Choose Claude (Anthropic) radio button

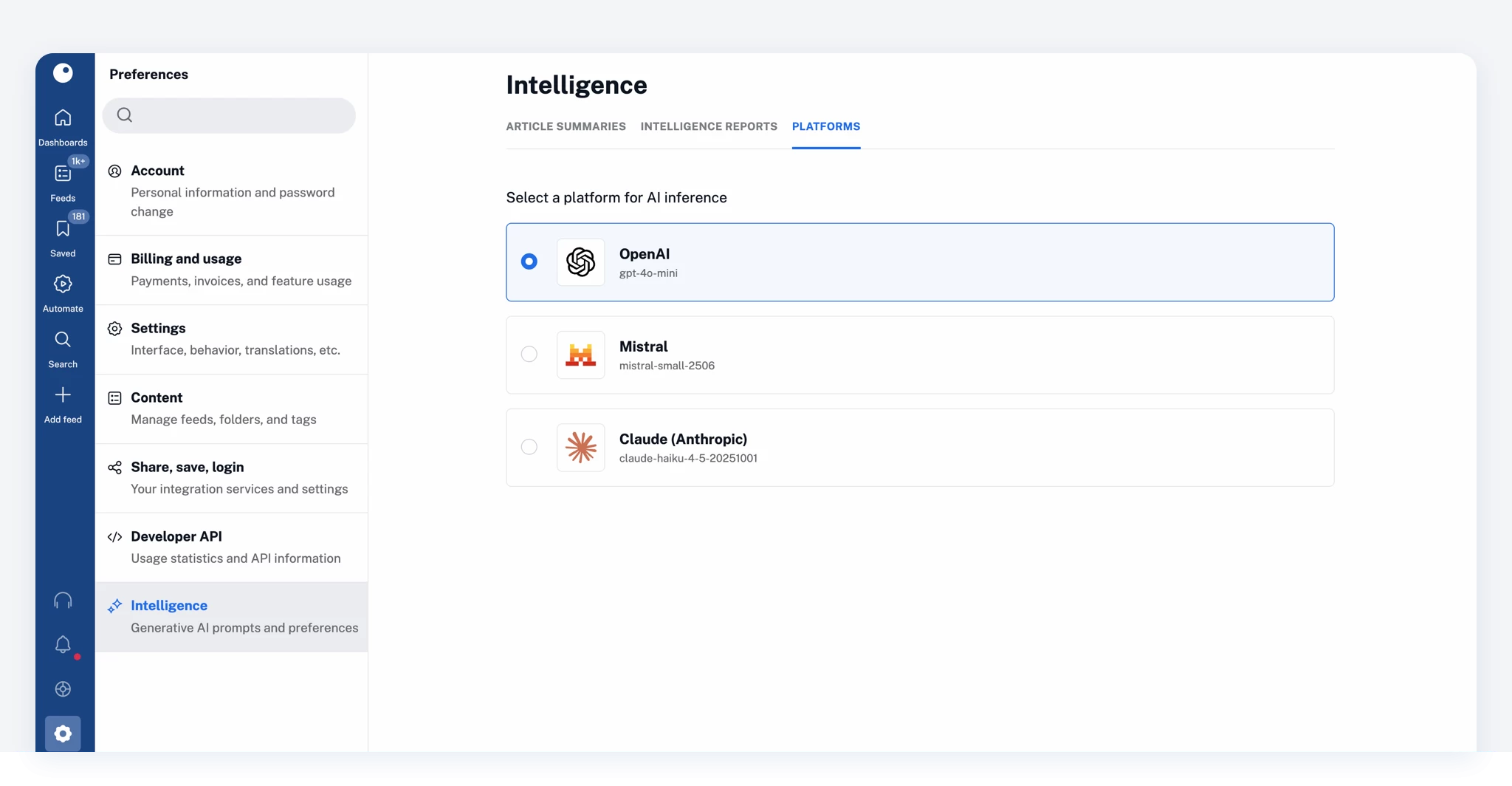[x=529, y=447]
